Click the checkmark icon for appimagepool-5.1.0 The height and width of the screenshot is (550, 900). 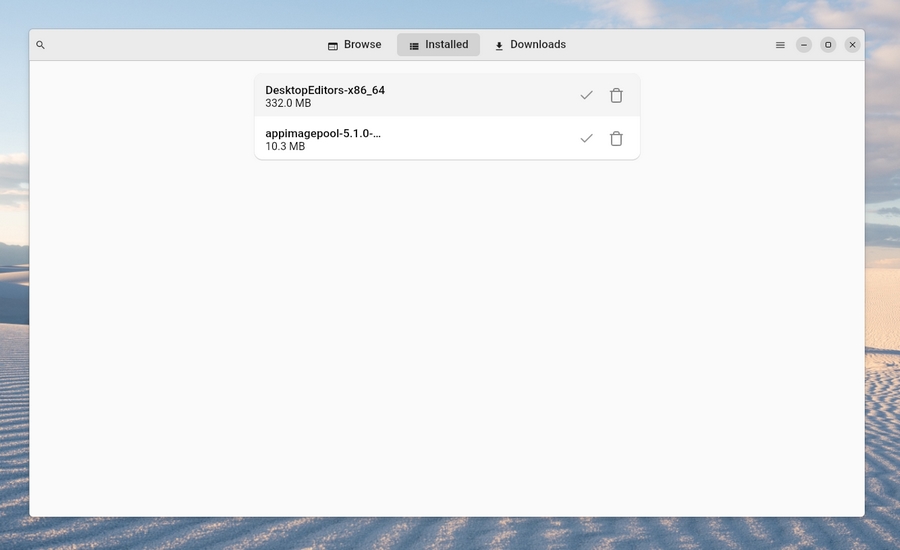coord(587,138)
